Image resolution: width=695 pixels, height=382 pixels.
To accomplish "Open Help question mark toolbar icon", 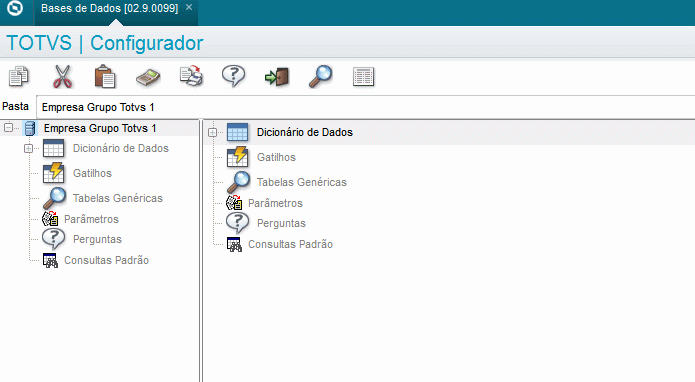I will 234,76.
